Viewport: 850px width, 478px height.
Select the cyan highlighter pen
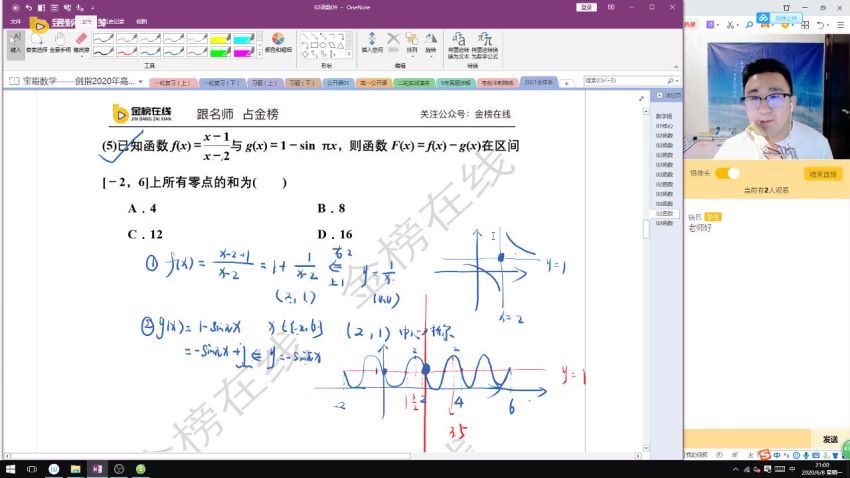243,38
